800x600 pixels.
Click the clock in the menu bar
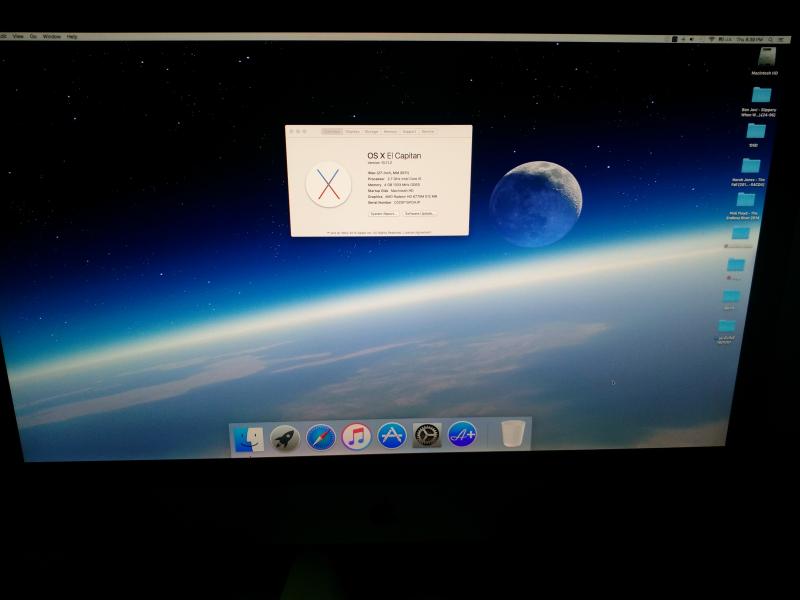pyautogui.click(x=749, y=39)
